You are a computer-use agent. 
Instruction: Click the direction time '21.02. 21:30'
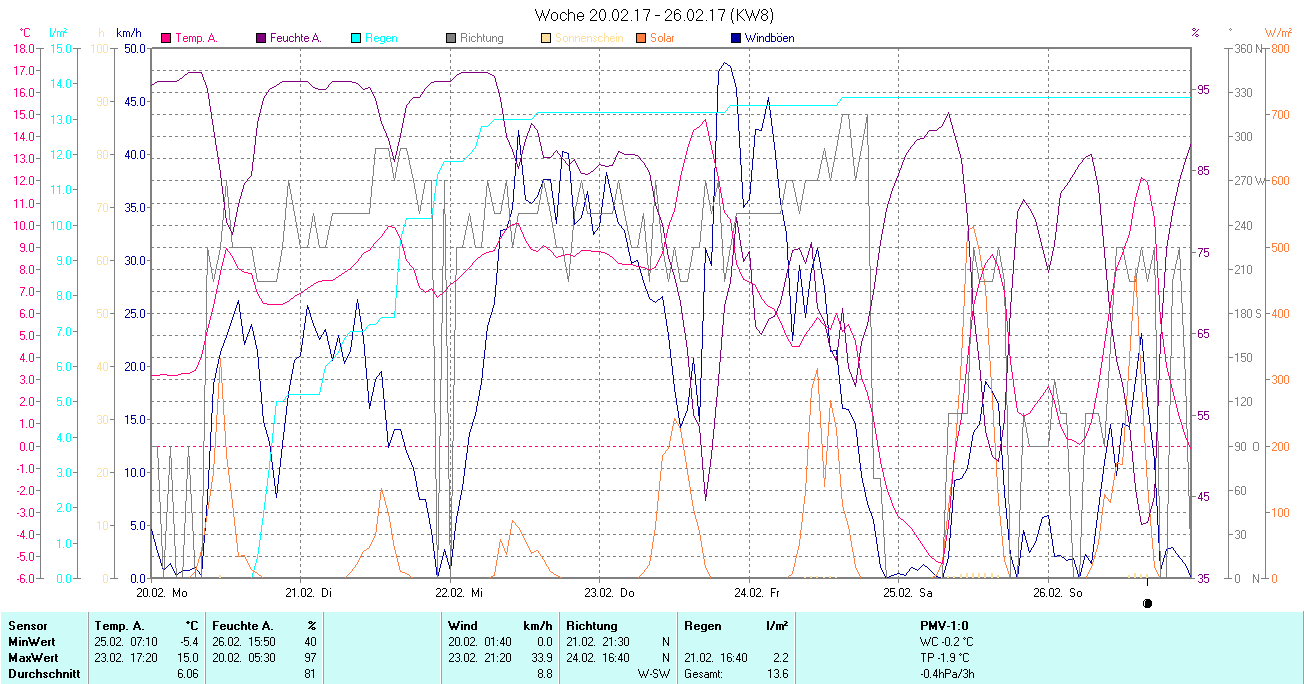point(596,641)
